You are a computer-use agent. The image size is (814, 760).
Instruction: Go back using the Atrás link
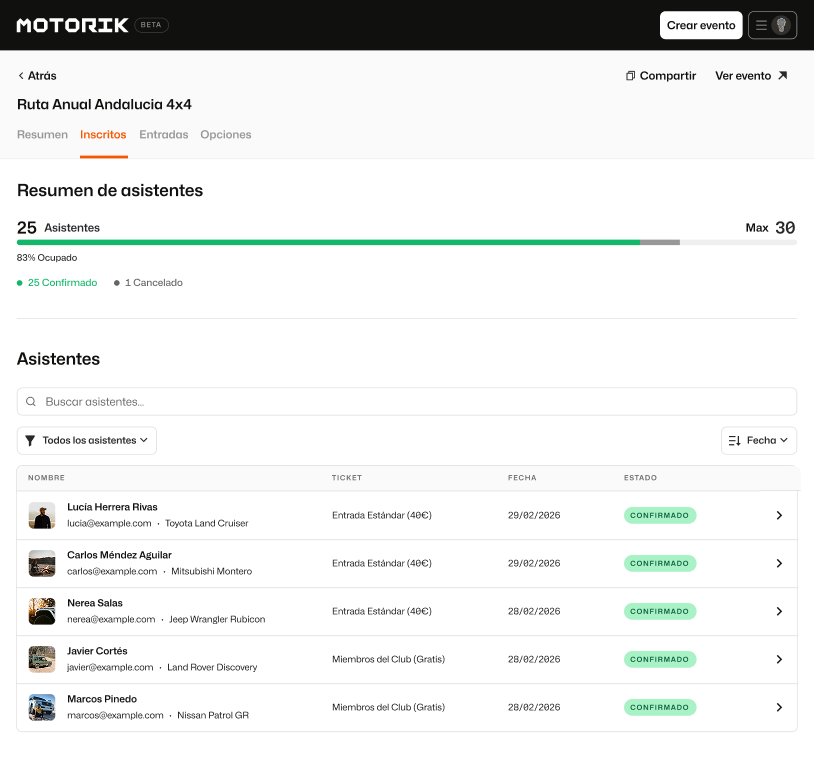pos(37,76)
